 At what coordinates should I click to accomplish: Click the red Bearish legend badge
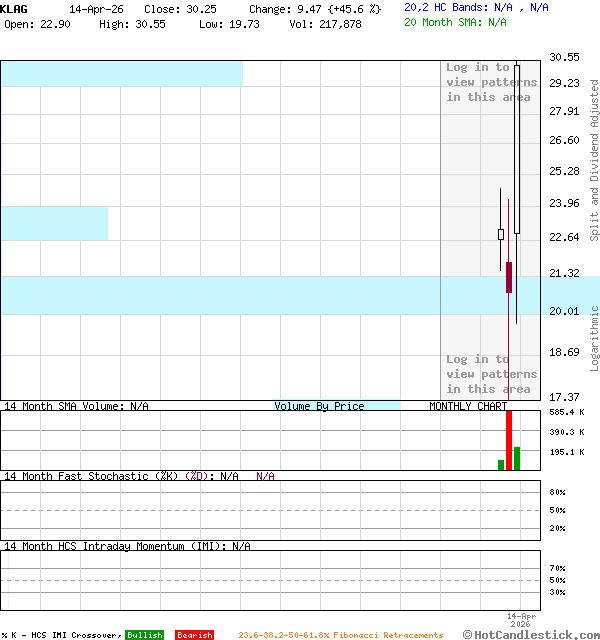point(194,635)
